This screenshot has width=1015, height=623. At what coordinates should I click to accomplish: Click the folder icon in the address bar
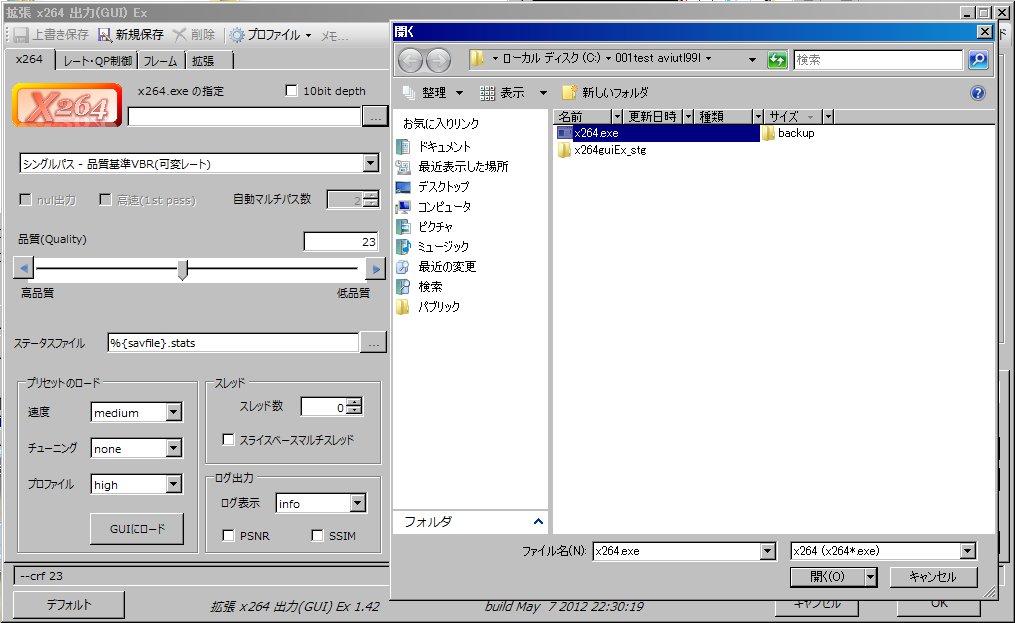click(477, 58)
